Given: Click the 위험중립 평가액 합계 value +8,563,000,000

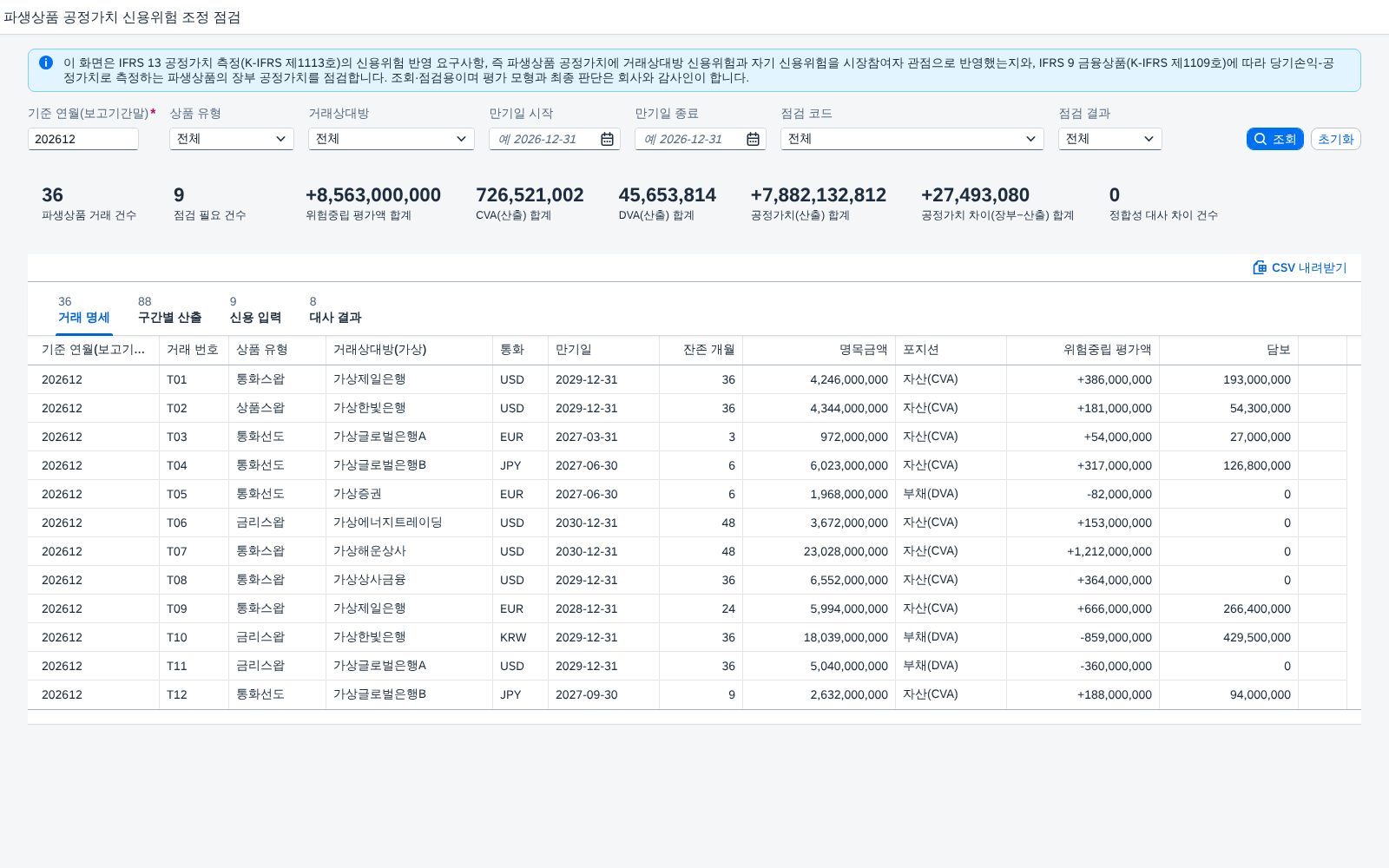Looking at the screenshot, I should tap(373, 195).
